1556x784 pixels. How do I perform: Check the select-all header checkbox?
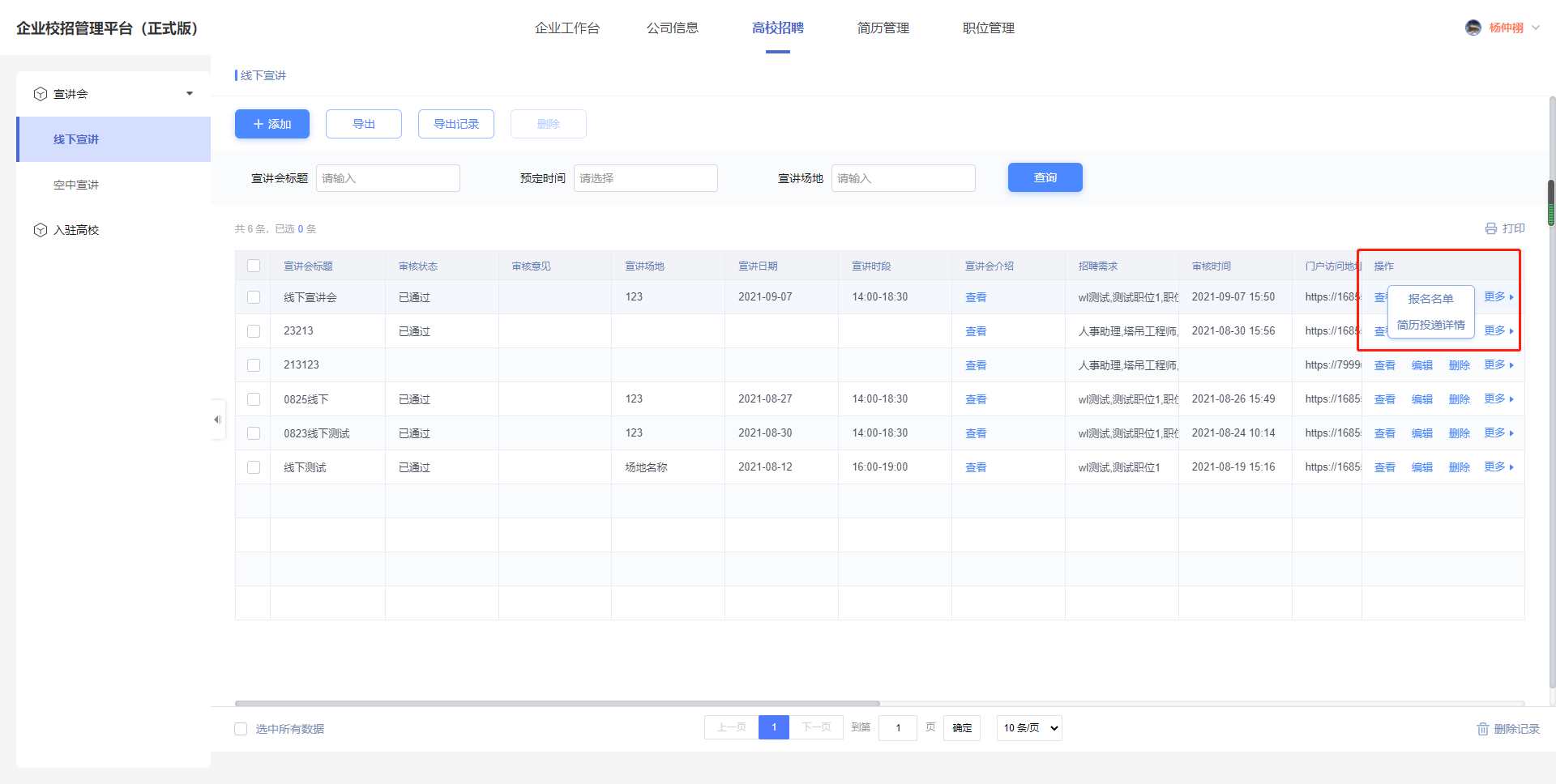[254, 266]
